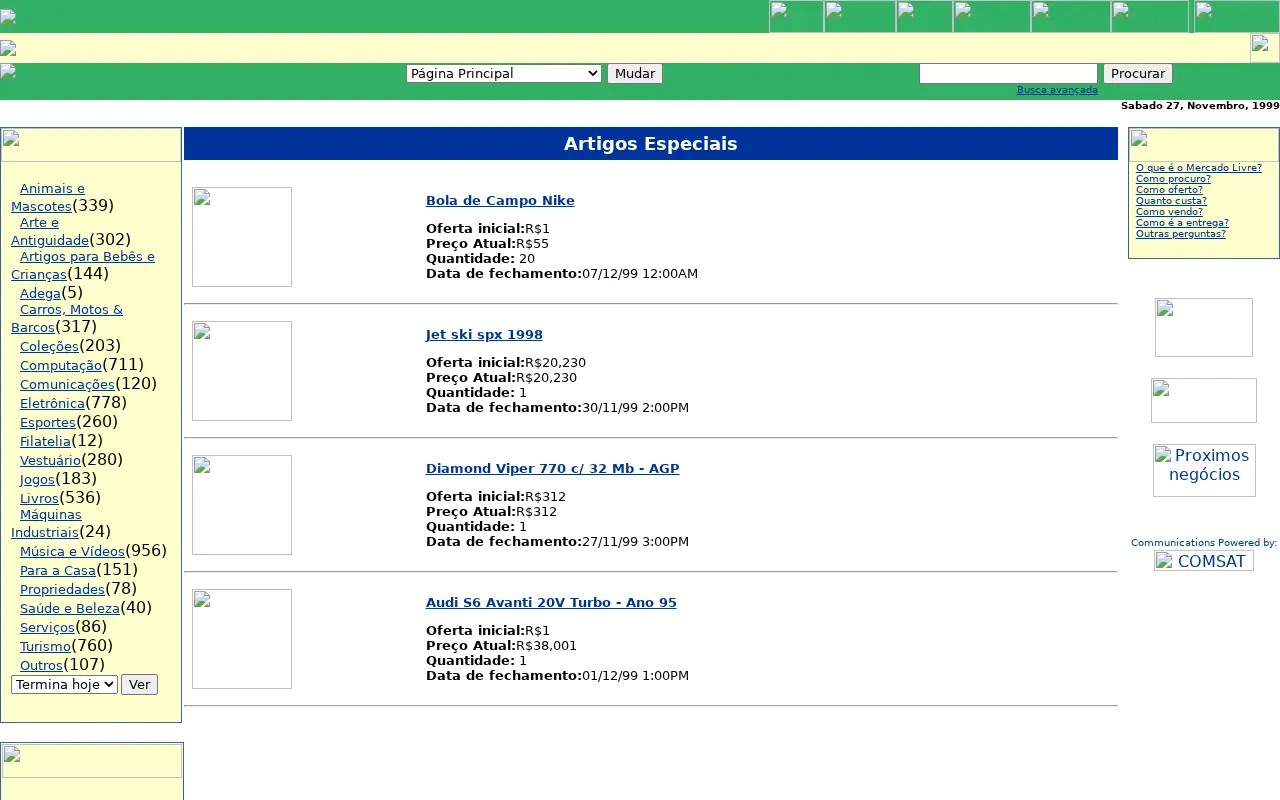Open the Proximos negócios image link
Image resolution: width=1280 pixels, height=800 pixels.
point(1204,470)
